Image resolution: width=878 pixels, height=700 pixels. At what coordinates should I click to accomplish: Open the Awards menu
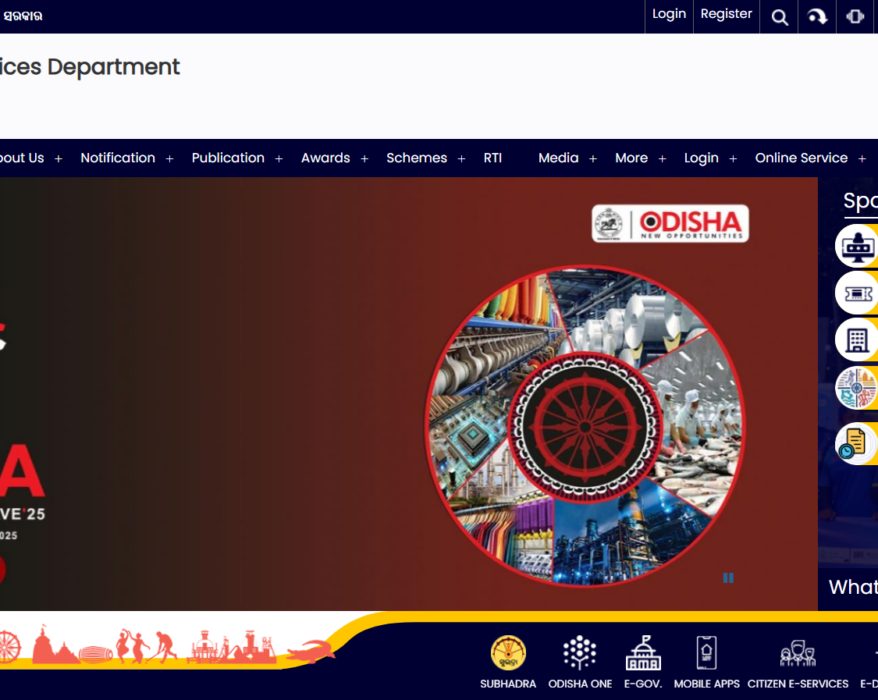pos(334,158)
